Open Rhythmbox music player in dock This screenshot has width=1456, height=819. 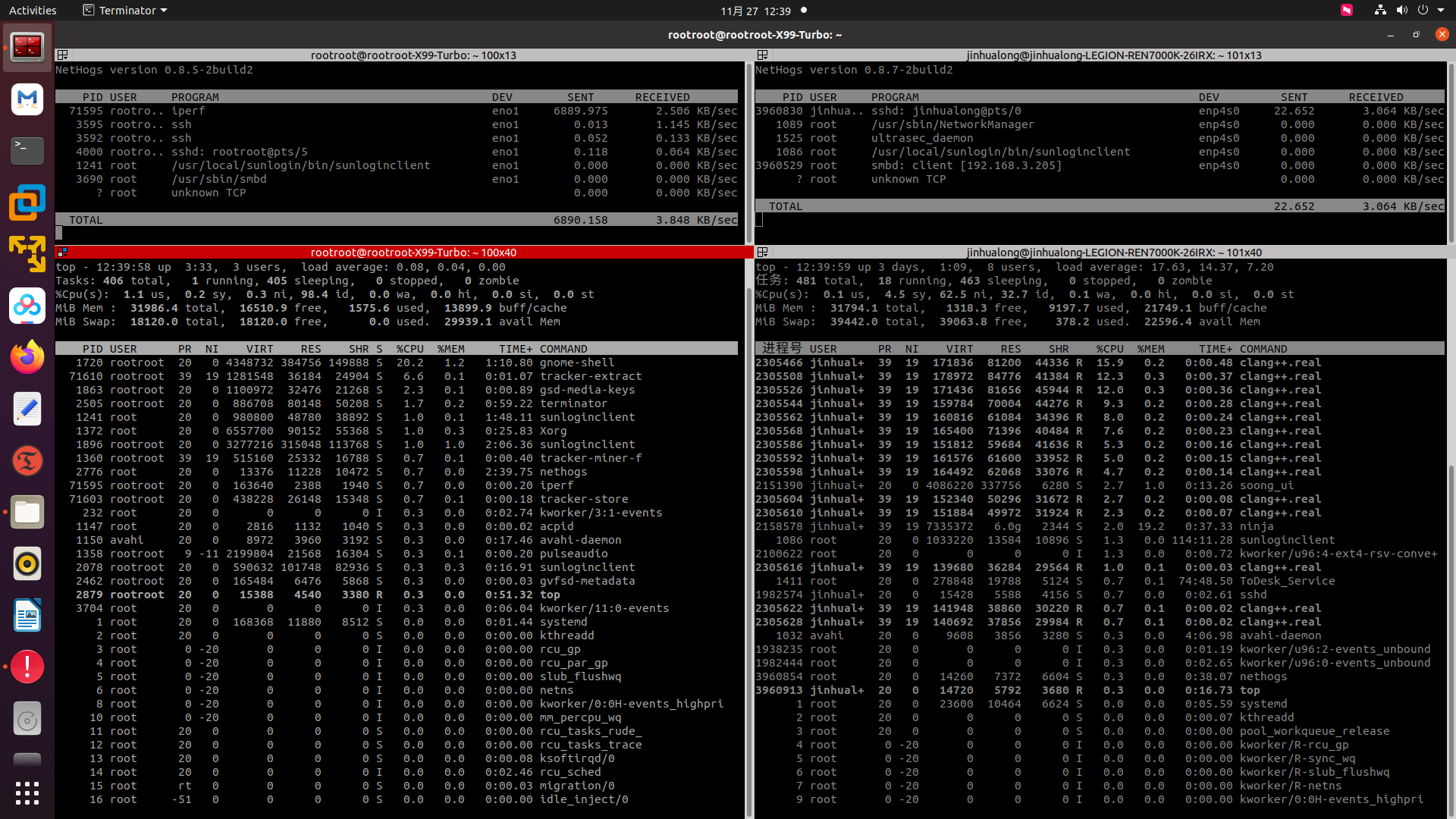tap(27, 563)
